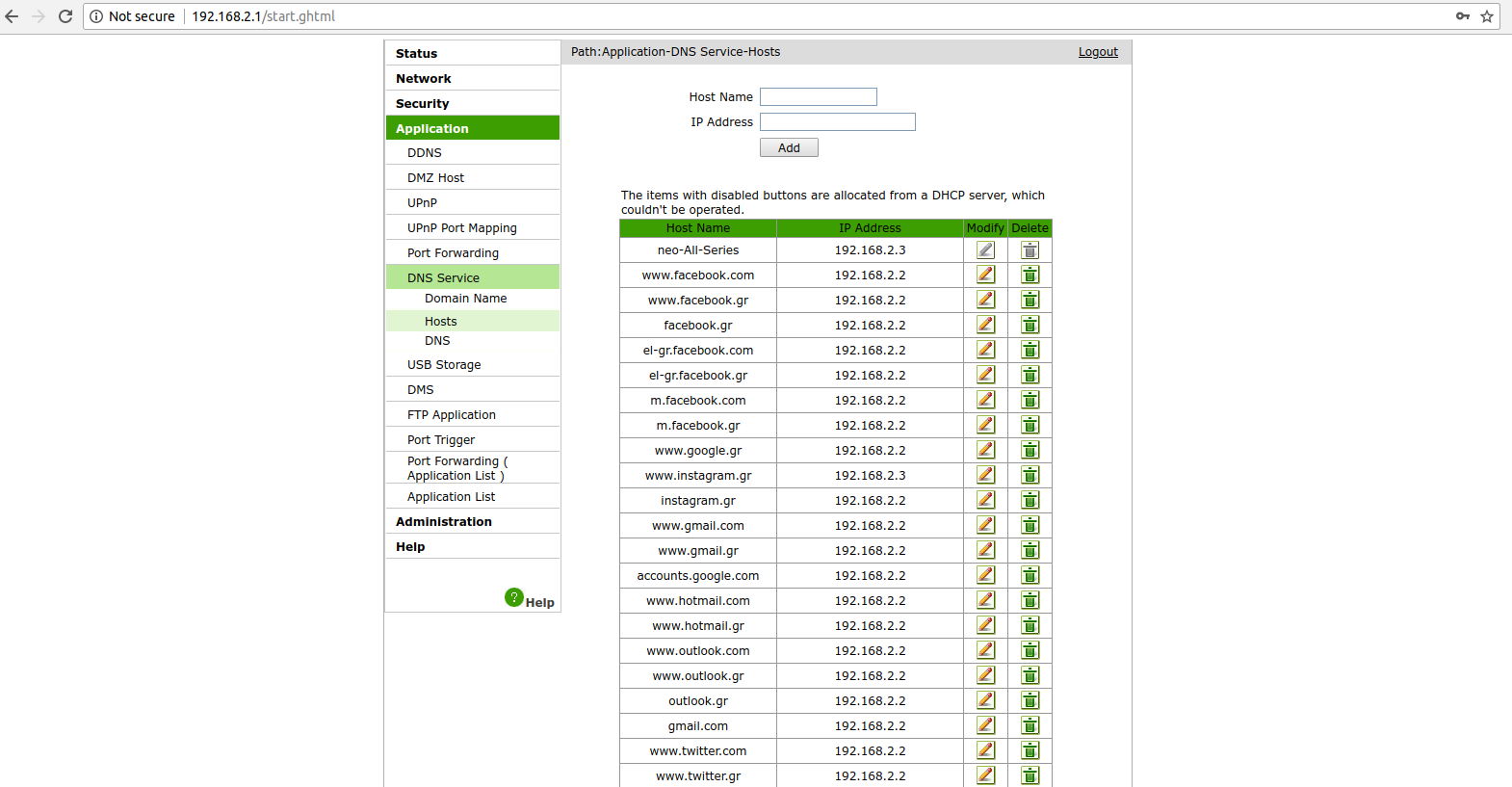Remove the www.outlook.com entry

pos(1030,650)
